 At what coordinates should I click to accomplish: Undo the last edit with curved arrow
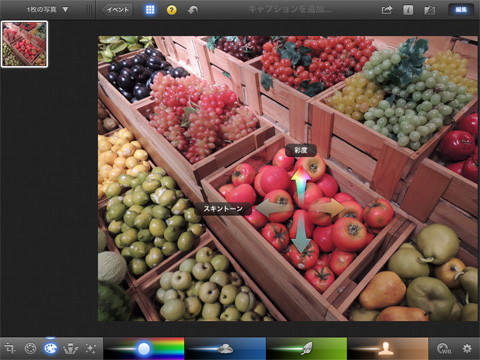[193, 10]
